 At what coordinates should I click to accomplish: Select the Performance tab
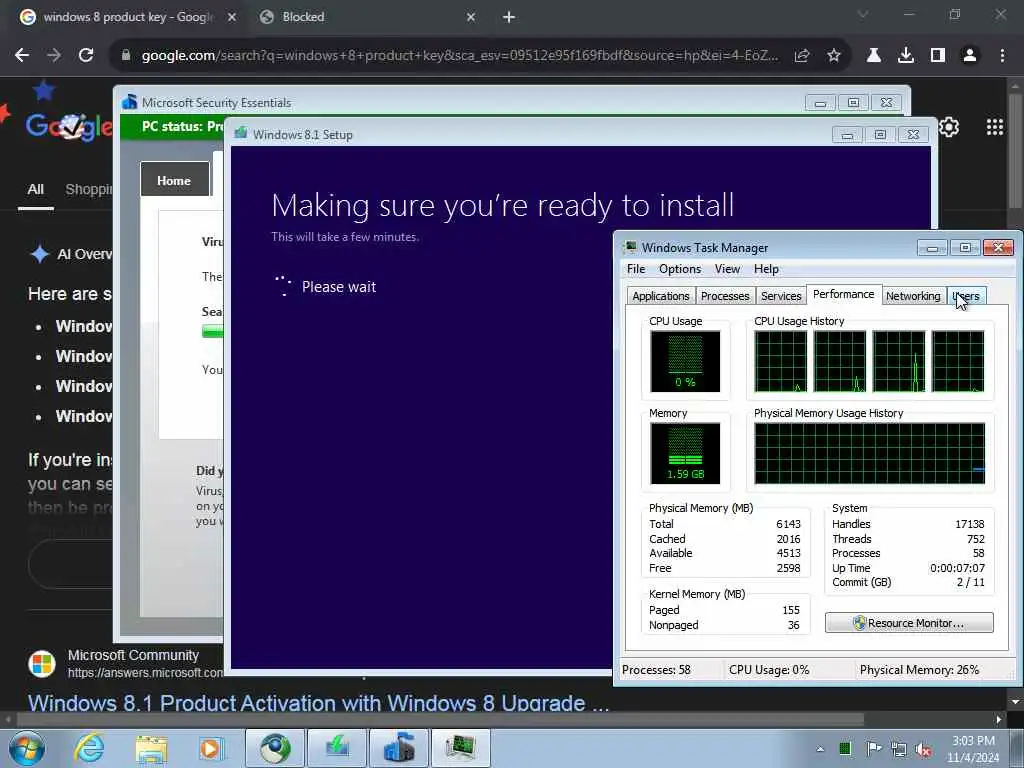point(843,294)
